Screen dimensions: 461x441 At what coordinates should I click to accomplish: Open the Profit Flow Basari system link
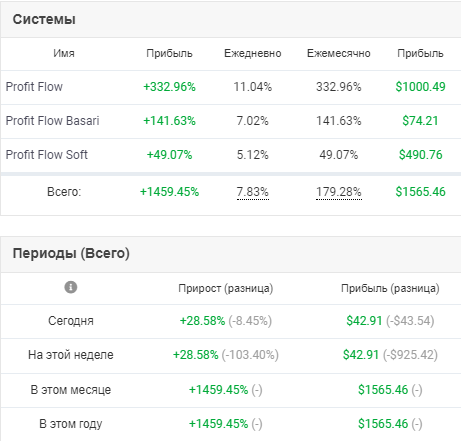click(x=53, y=121)
